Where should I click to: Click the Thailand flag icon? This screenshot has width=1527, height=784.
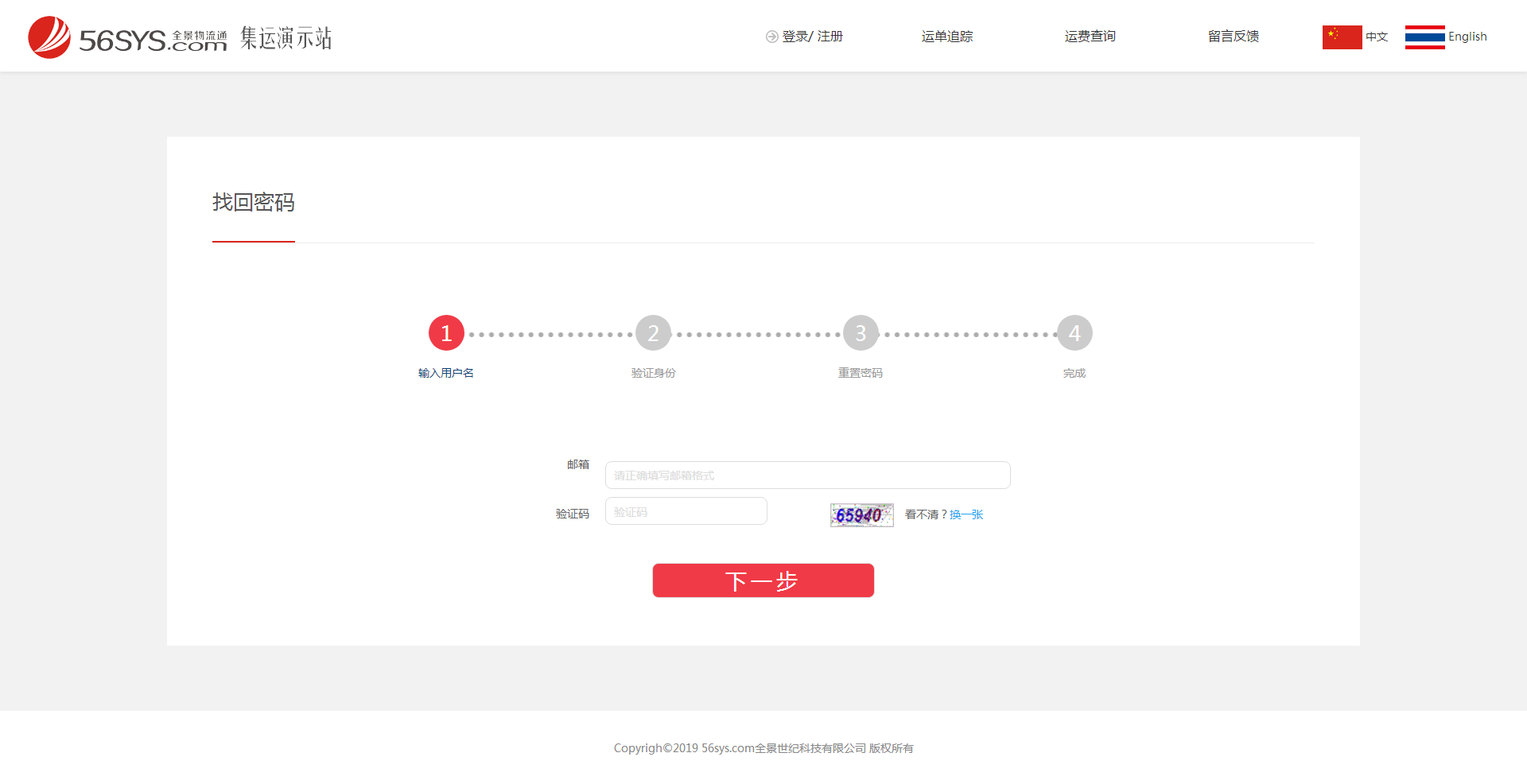coord(1424,37)
